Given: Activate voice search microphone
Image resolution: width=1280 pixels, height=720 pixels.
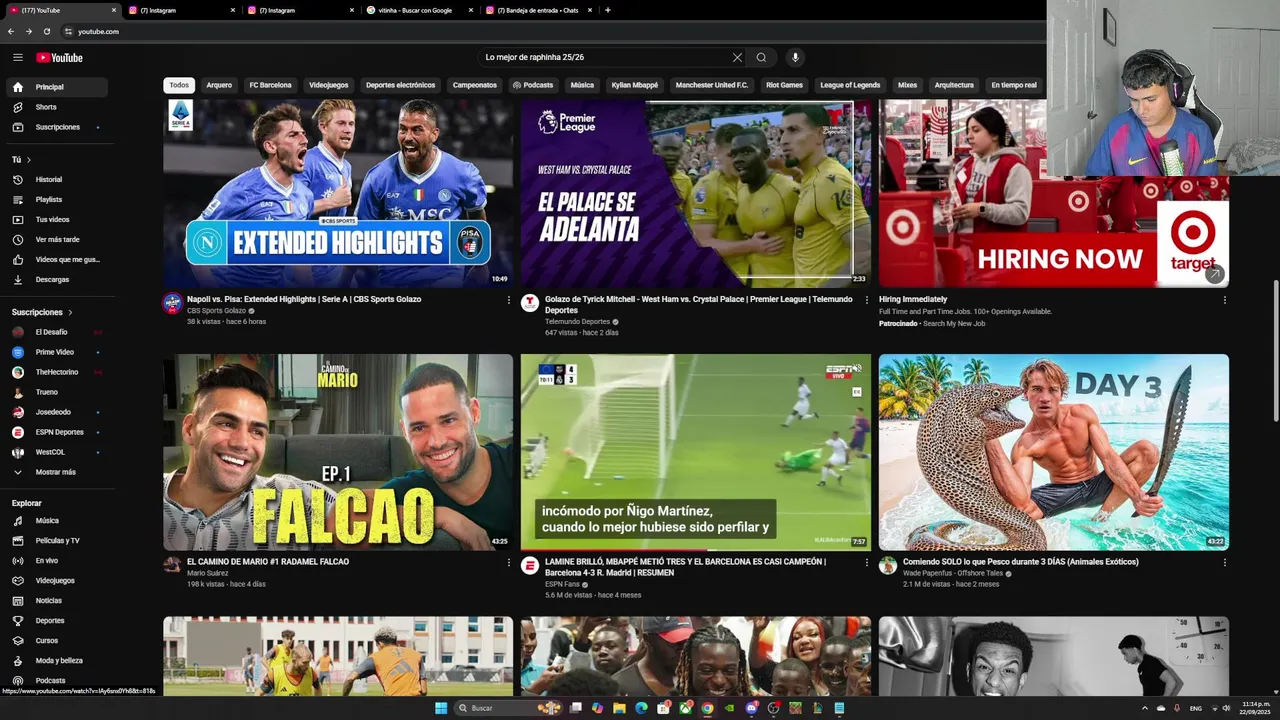Looking at the screenshot, I should tap(795, 57).
